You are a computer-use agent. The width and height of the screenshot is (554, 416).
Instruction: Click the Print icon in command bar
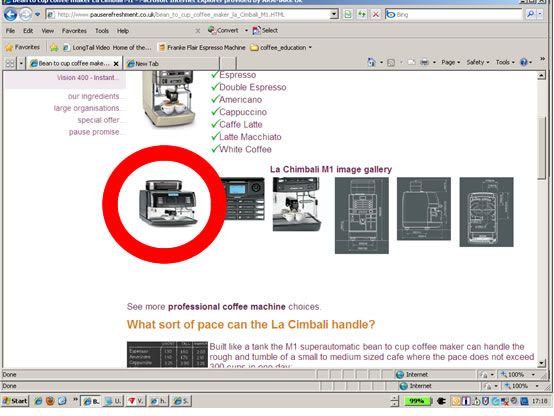(x=424, y=63)
